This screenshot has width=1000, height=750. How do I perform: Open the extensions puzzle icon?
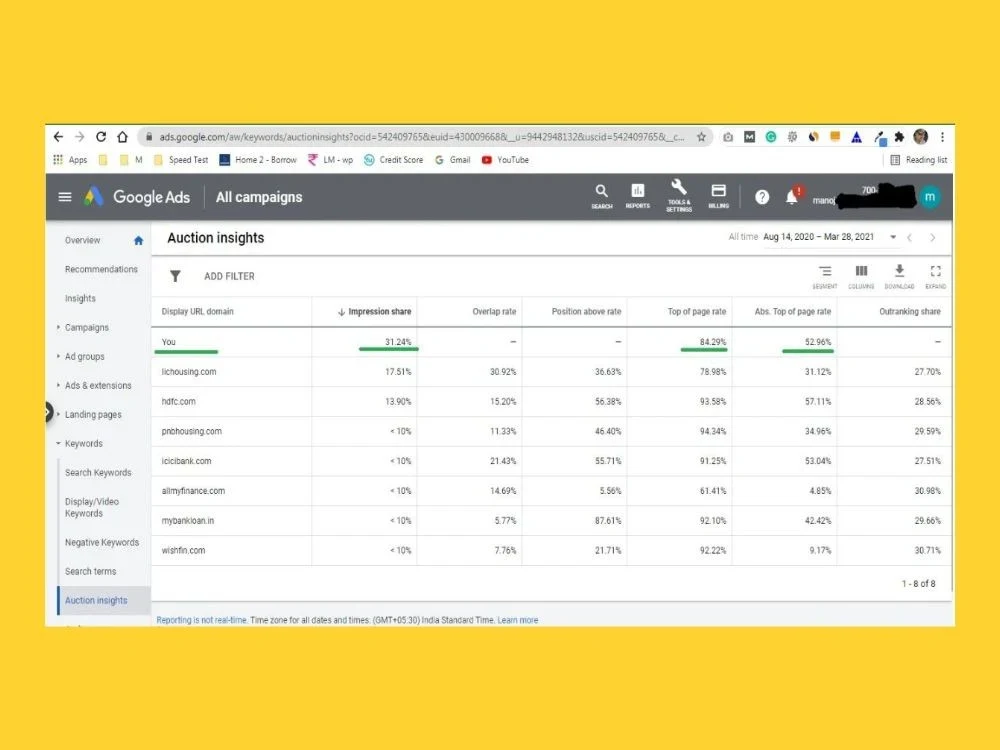(x=899, y=136)
